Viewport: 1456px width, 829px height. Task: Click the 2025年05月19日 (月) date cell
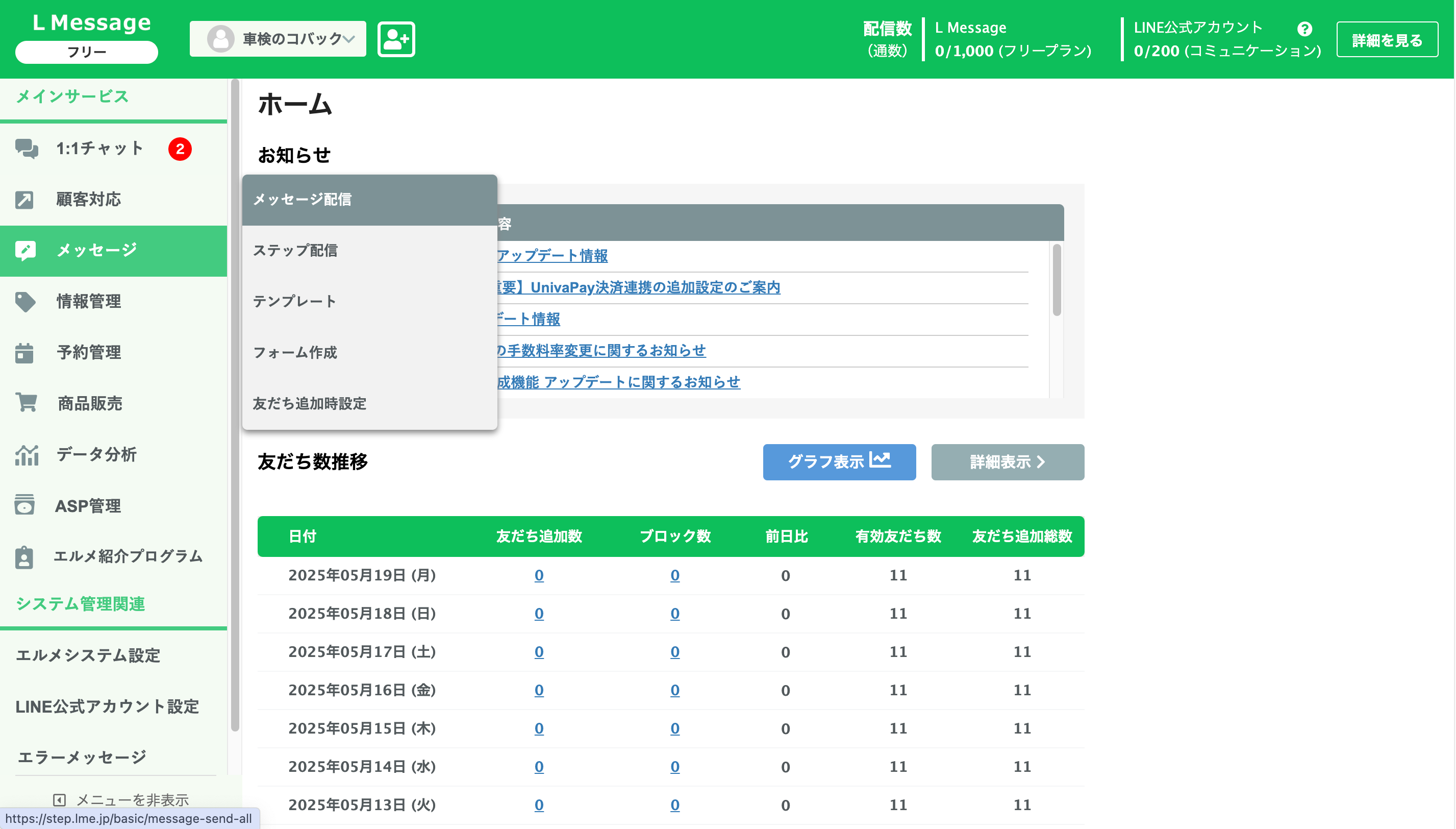pyautogui.click(x=362, y=576)
